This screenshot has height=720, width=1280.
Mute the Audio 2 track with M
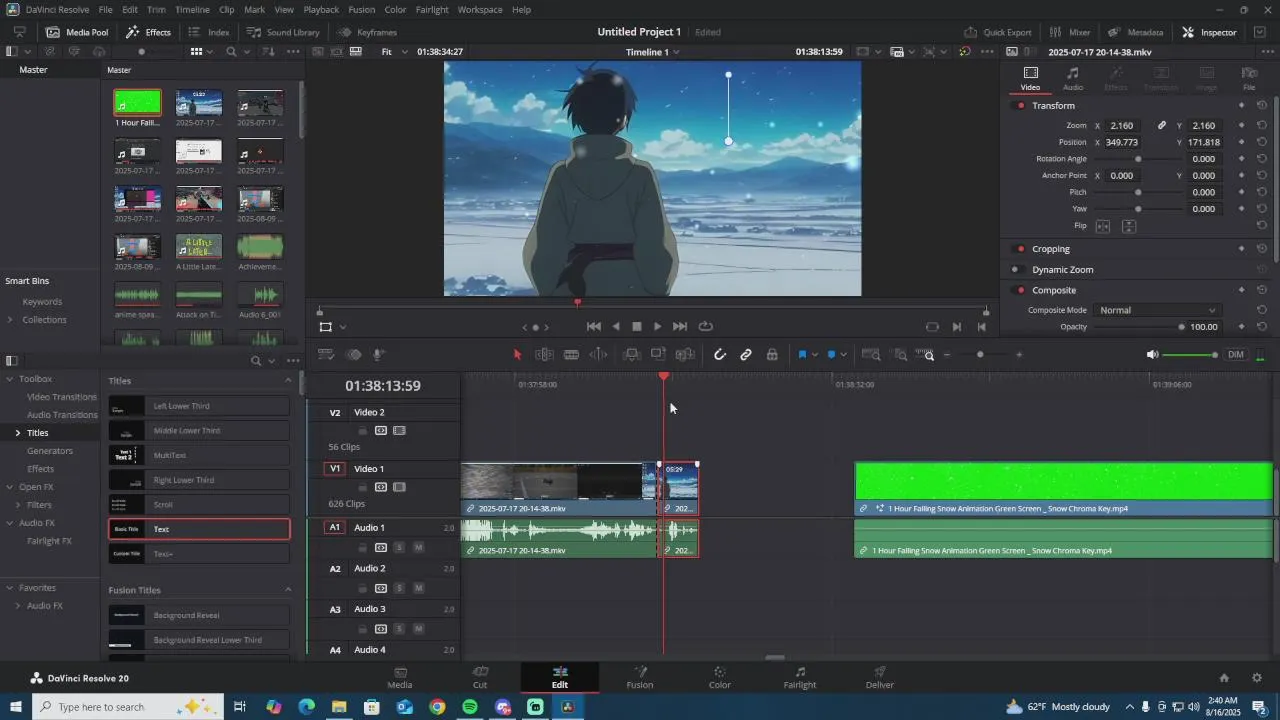(x=418, y=588)
